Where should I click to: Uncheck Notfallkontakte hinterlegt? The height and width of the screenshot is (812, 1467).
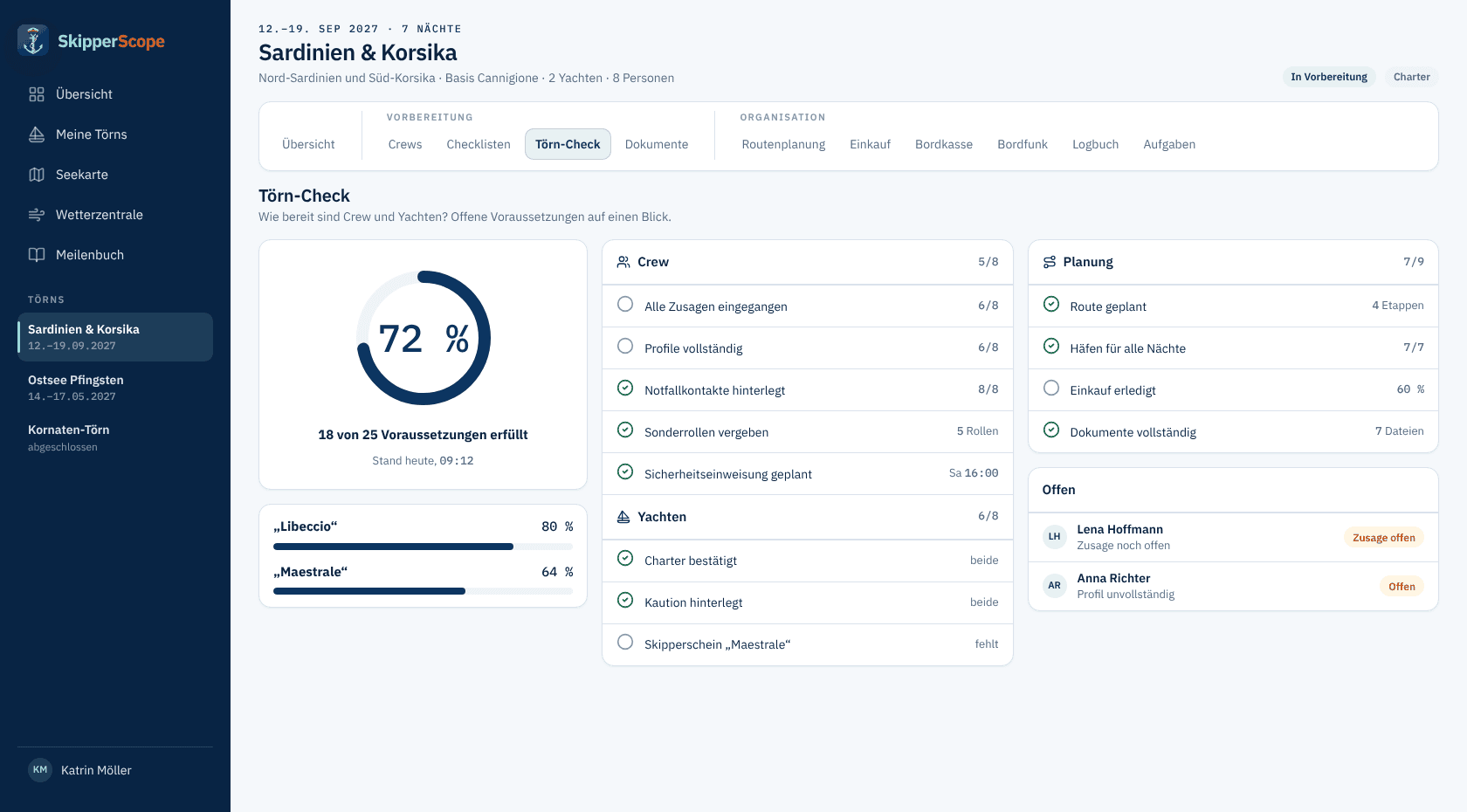point(625,389)
